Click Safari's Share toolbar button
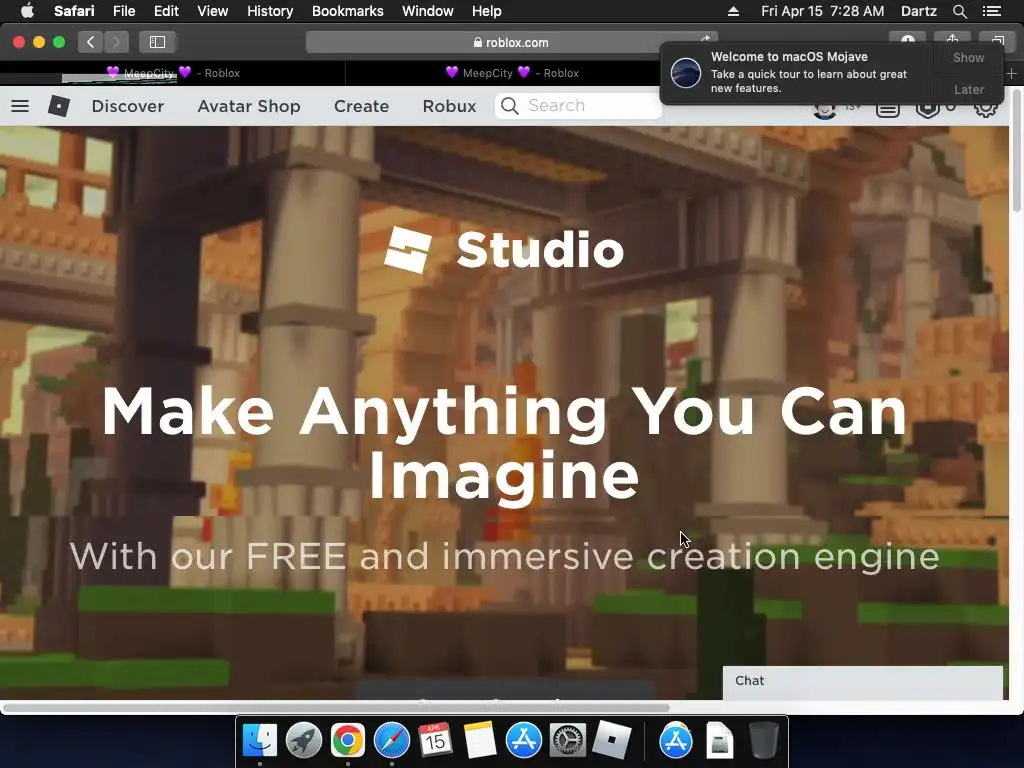The image size is (1024, 768). (x=952, y=40)
